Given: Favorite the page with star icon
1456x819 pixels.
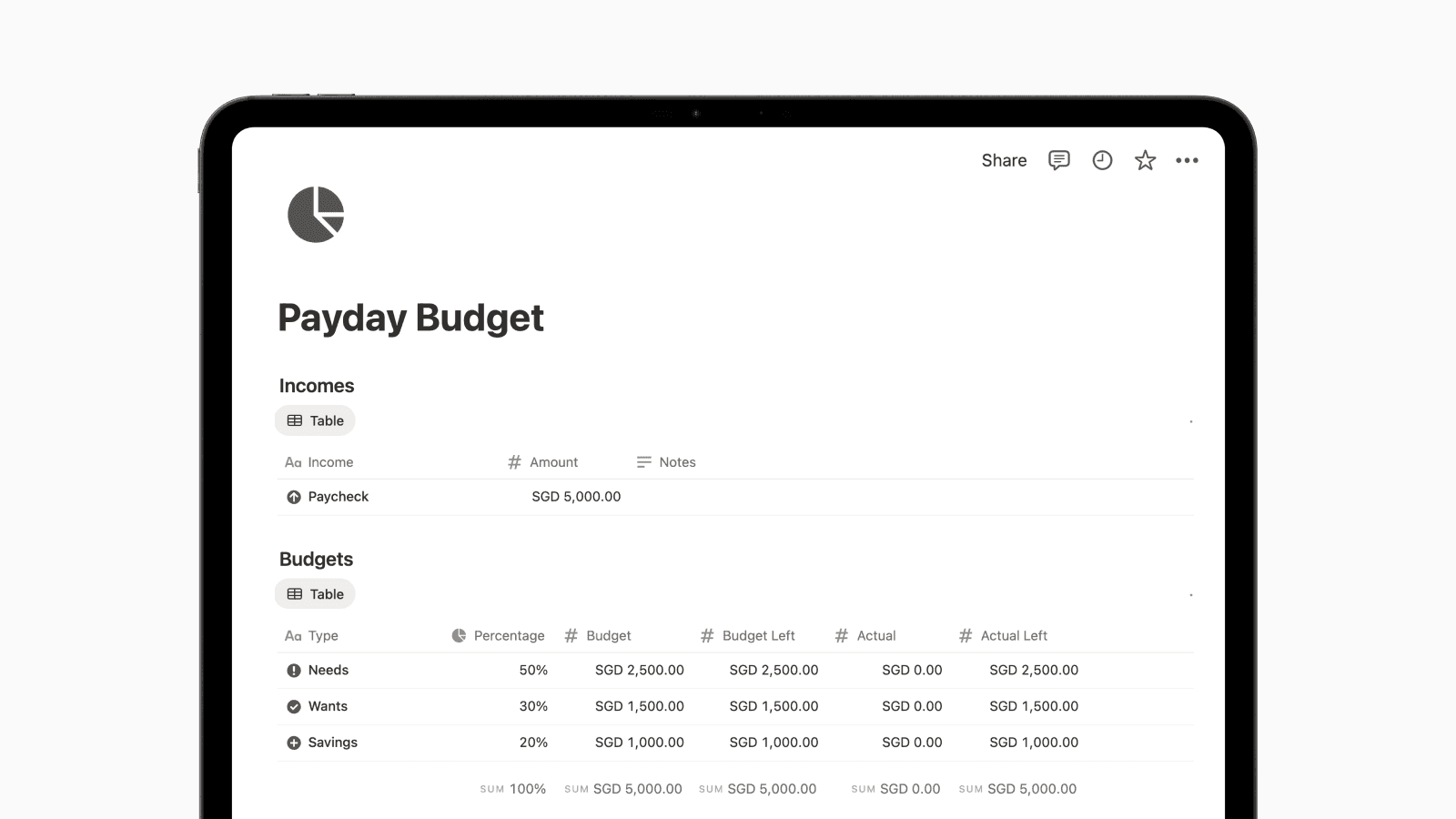Looking at the screenshot, I should coord(1145,160).
